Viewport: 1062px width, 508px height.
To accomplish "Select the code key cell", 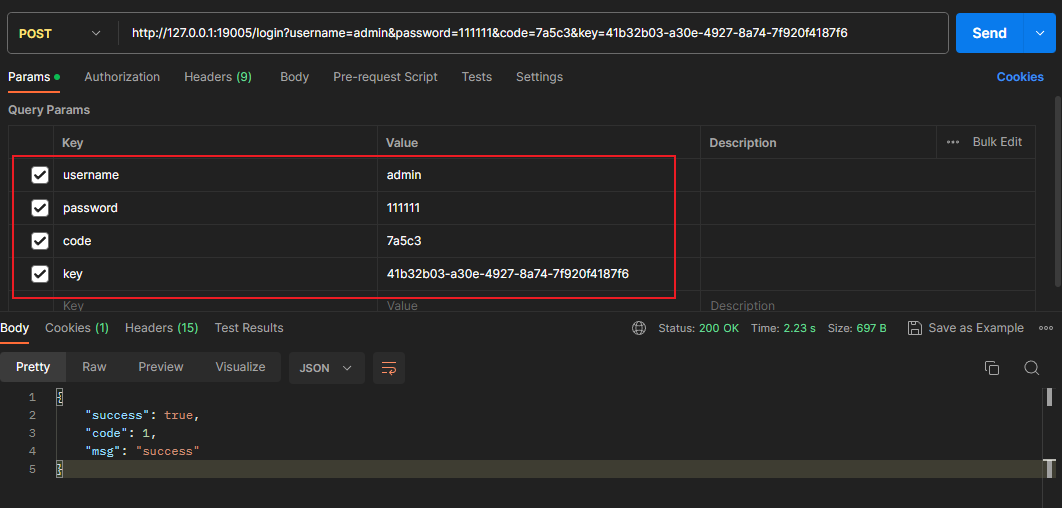I will 215,240.
